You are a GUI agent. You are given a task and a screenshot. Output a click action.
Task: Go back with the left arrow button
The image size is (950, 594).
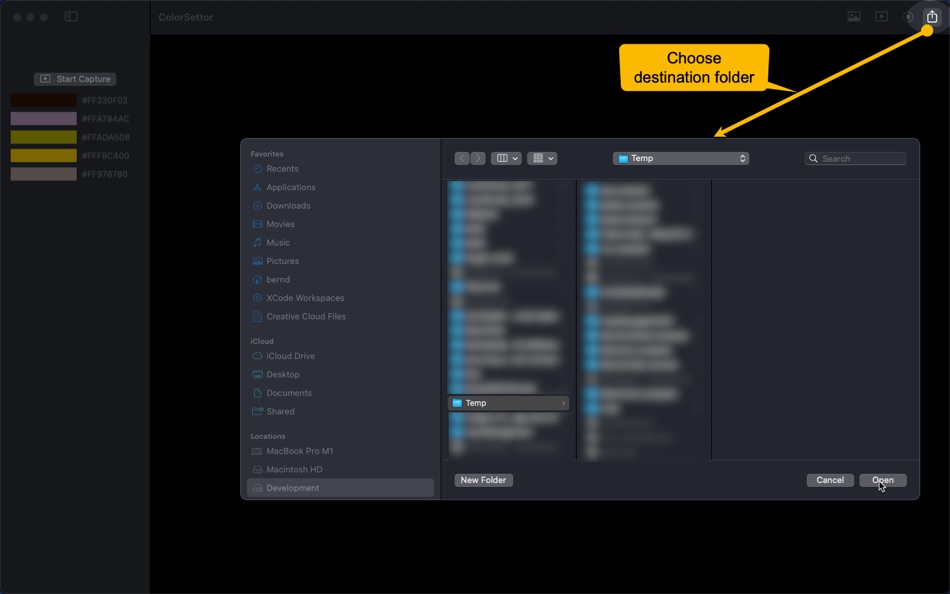tap(462, 158)
